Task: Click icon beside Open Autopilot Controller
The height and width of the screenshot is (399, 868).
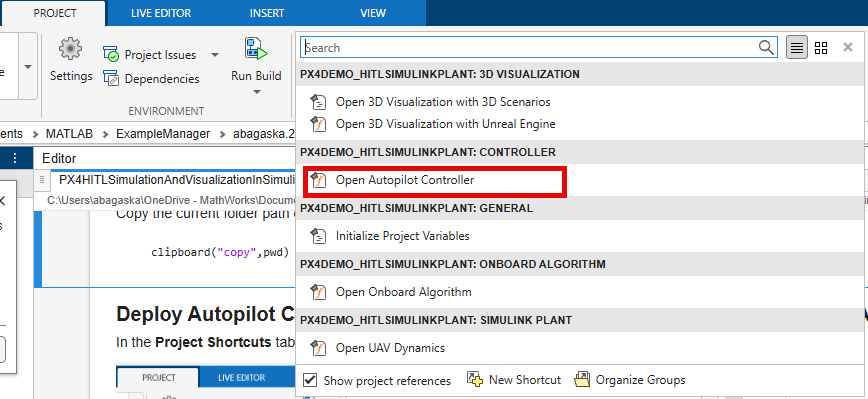Action: (x=318, y=180)
